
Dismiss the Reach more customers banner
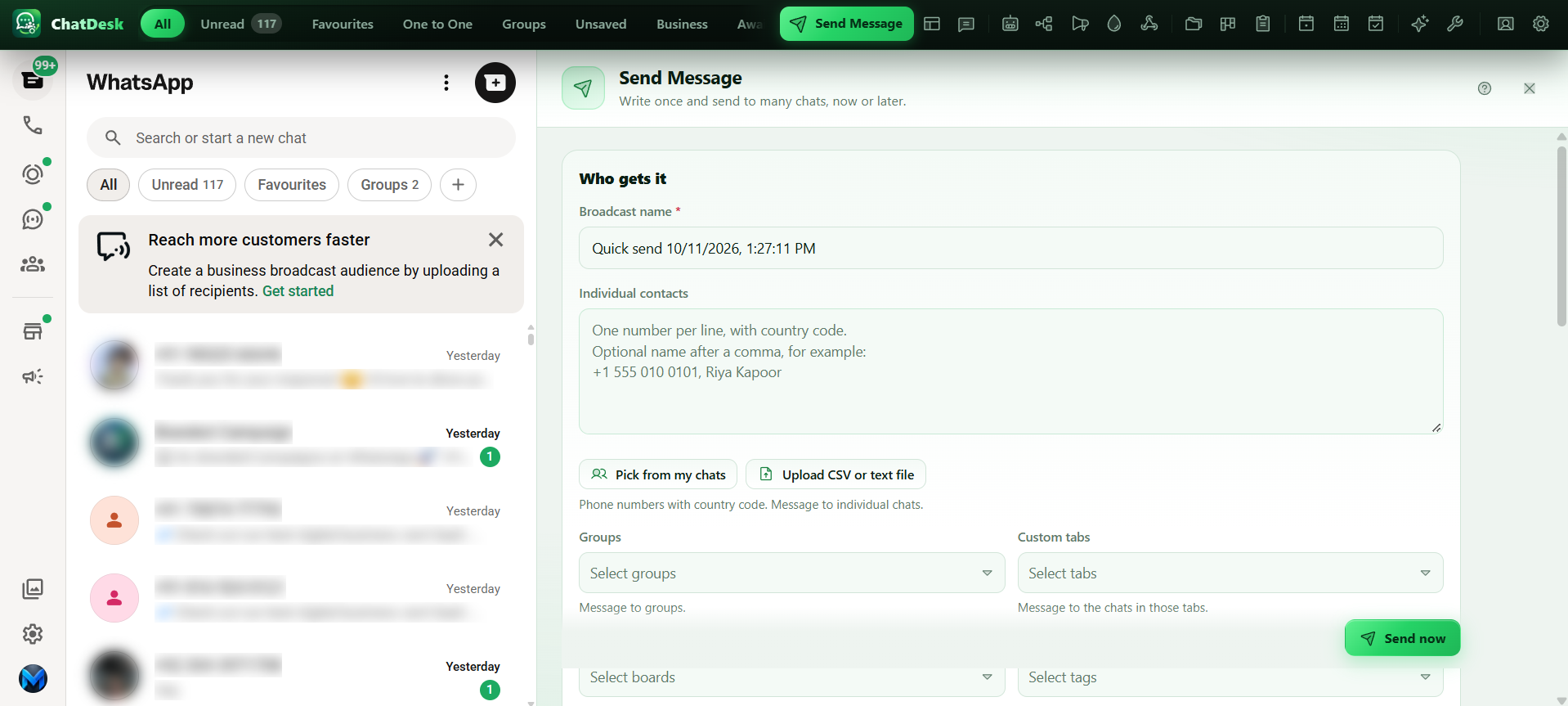point(495,240)
